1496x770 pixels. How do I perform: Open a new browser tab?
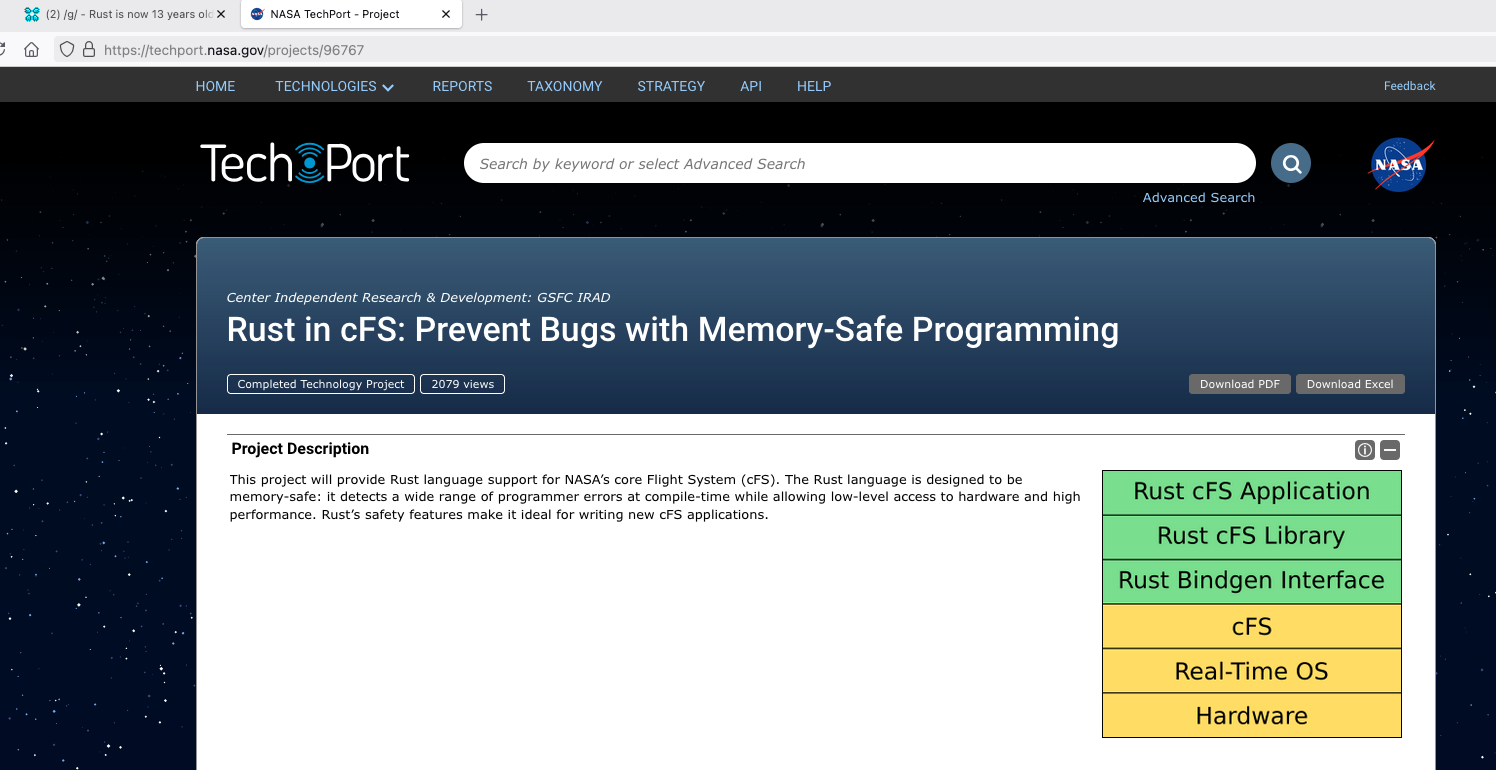(481, 15)
